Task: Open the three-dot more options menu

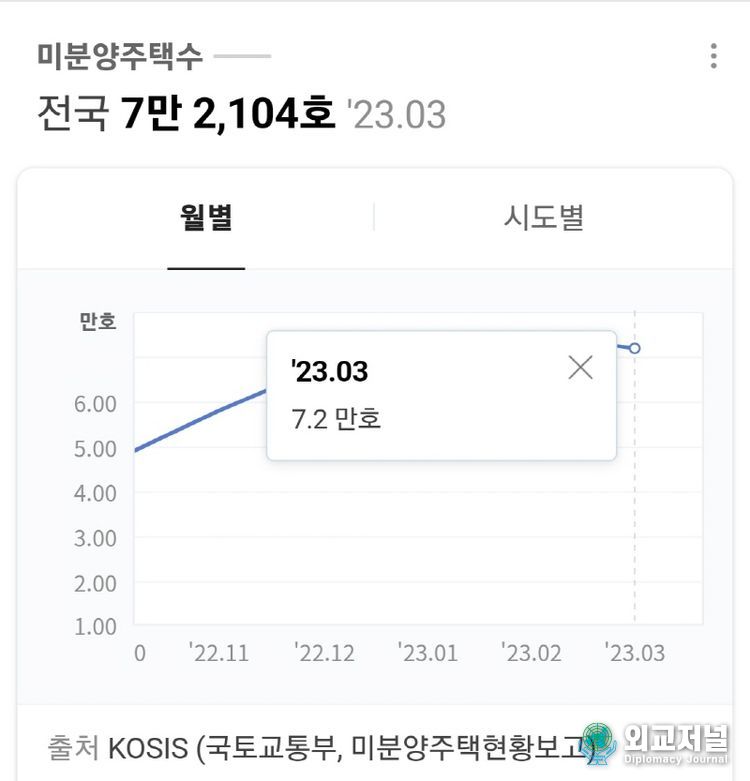Action: (714, 56)
